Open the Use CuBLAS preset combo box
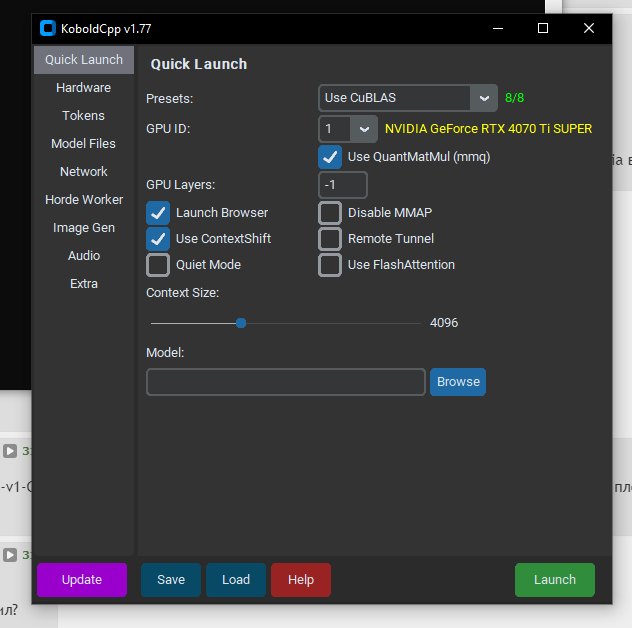Screen dimensions: 632x628 click(407, 98)
